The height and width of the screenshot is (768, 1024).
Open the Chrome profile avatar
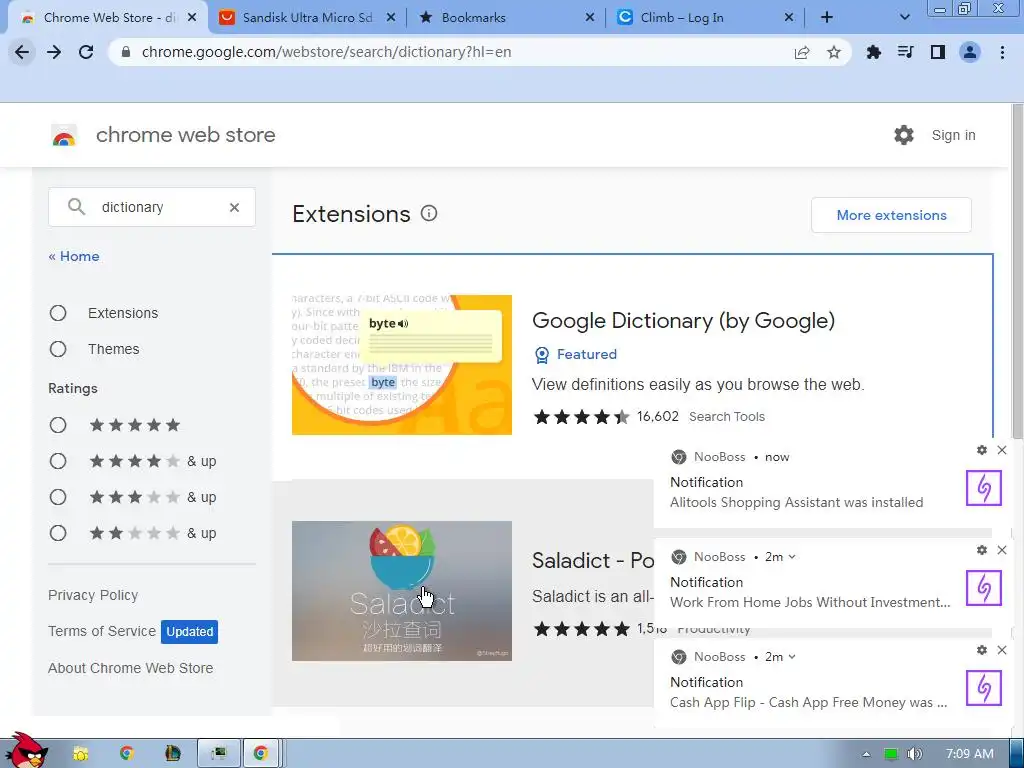pos(970,52)
